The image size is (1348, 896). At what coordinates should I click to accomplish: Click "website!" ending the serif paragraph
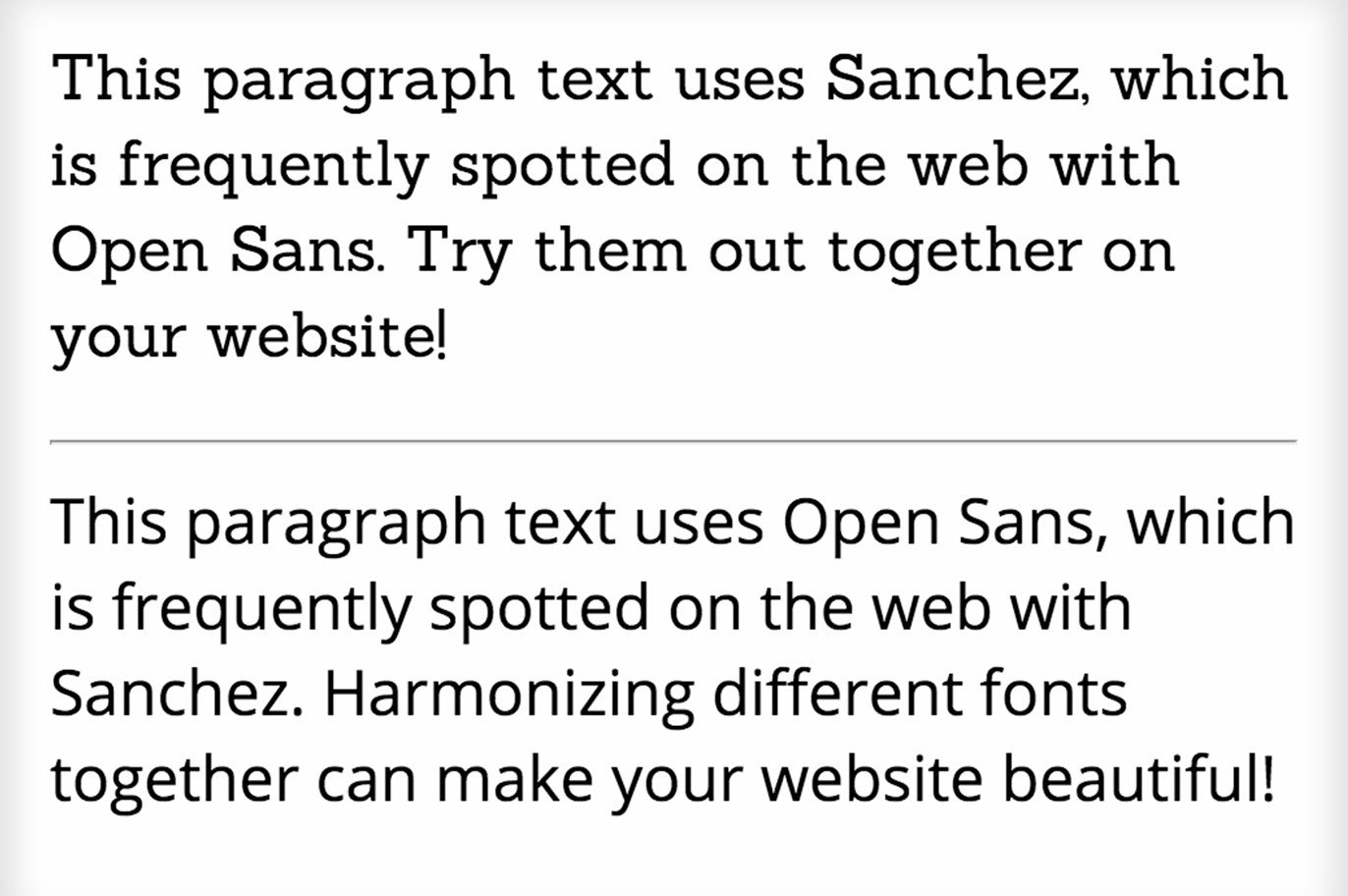coord(327,337)
